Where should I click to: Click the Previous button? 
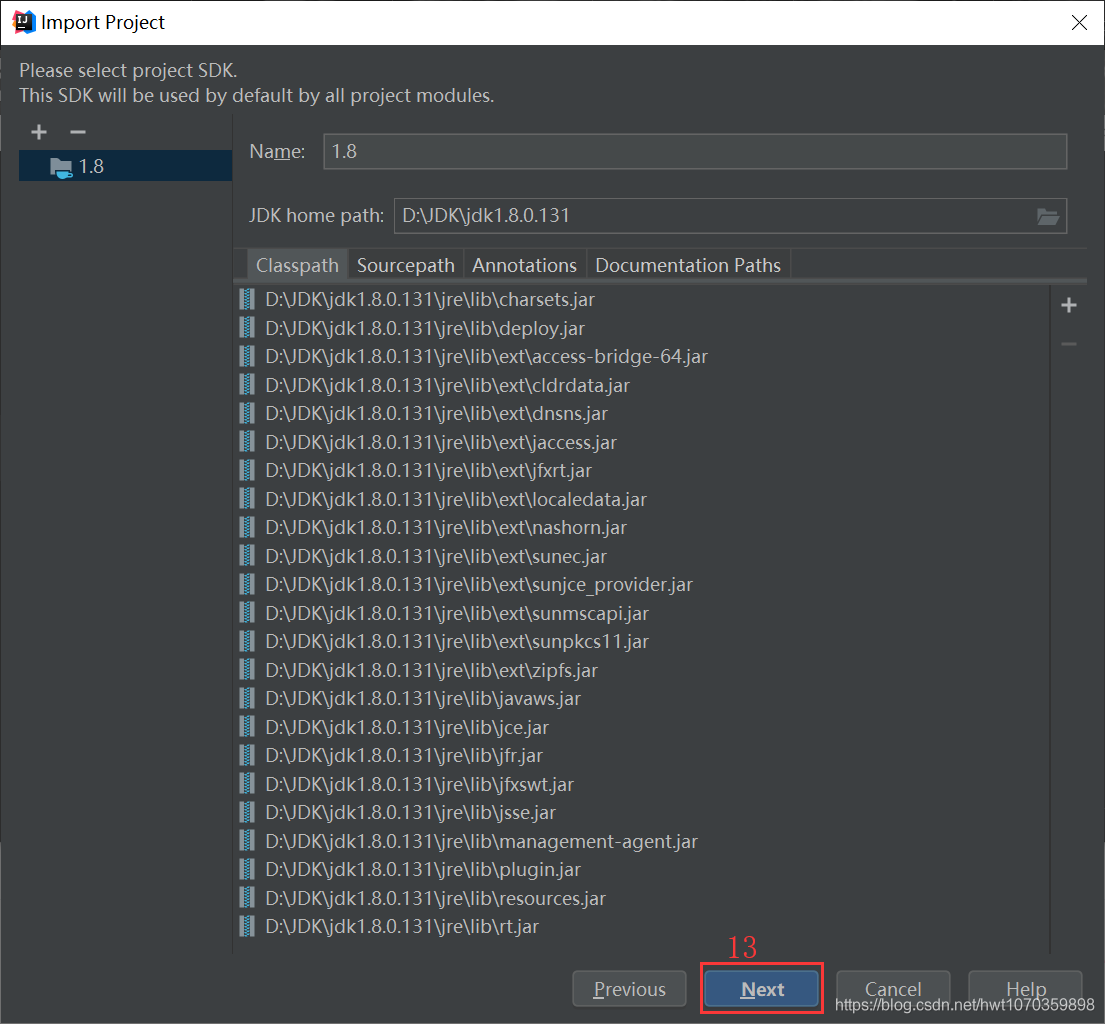(629, 989)
